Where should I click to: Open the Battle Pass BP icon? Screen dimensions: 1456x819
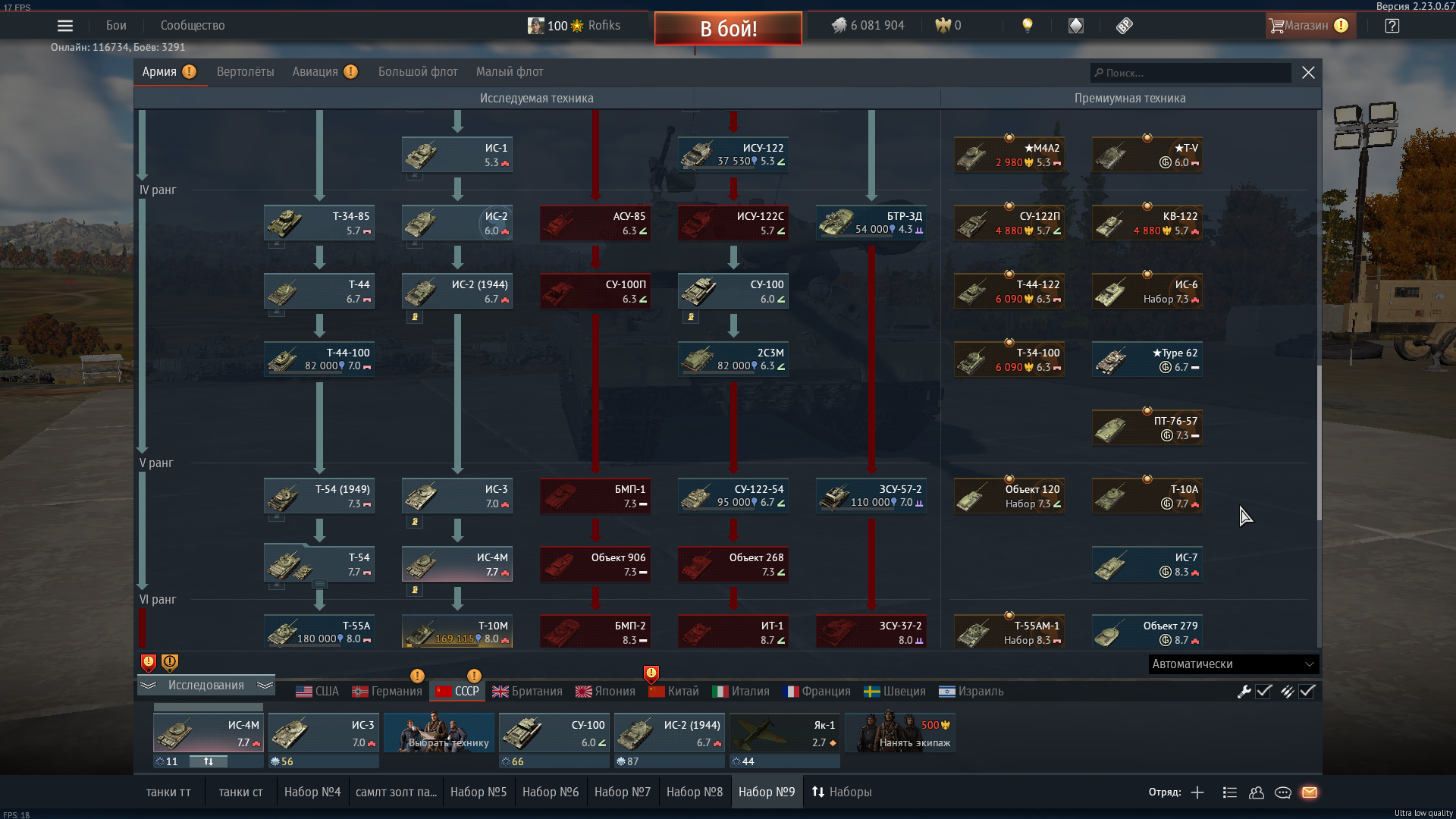(1125, 26)
